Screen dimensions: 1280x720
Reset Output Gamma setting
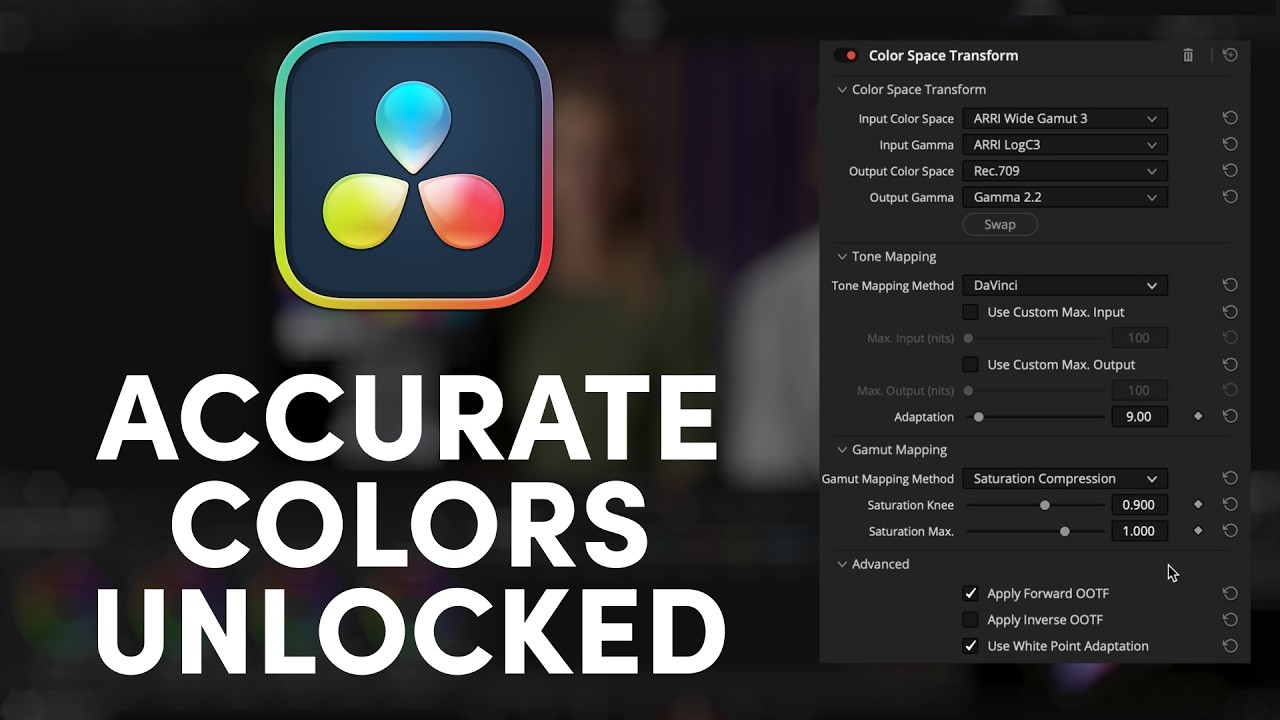coord(1230,197)
